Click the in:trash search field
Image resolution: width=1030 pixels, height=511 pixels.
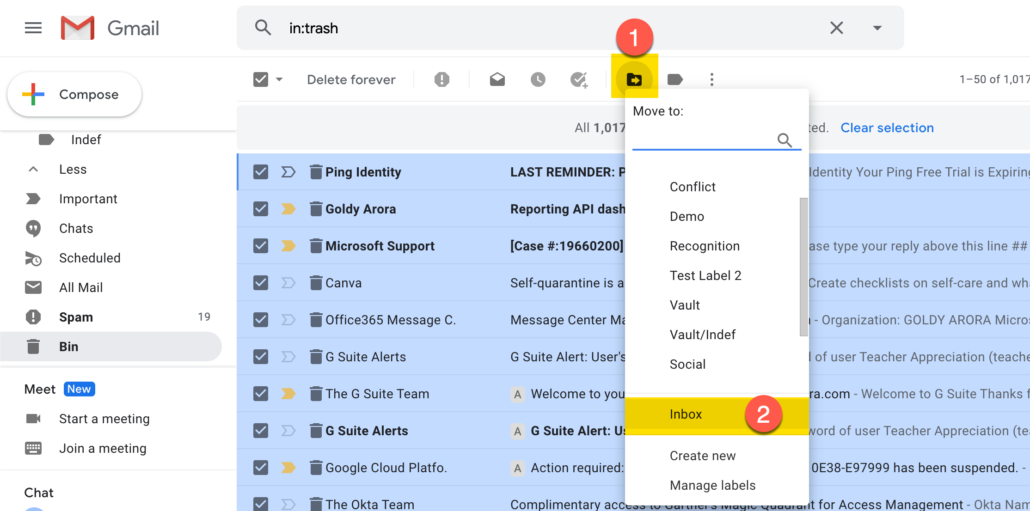pos(552,28)
